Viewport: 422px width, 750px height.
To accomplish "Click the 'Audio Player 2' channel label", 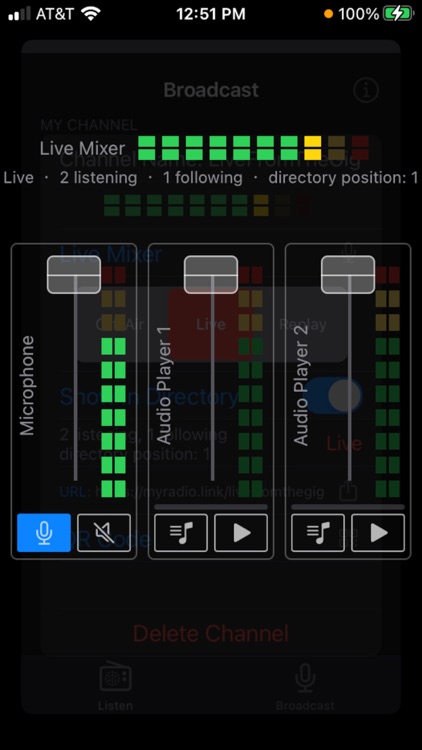I will pyautogui.click(x=301, y=386).
